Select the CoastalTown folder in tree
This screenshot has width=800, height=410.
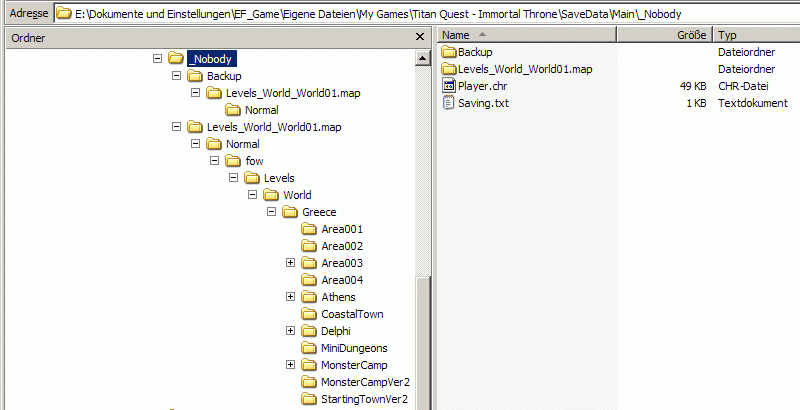[351, 314]
